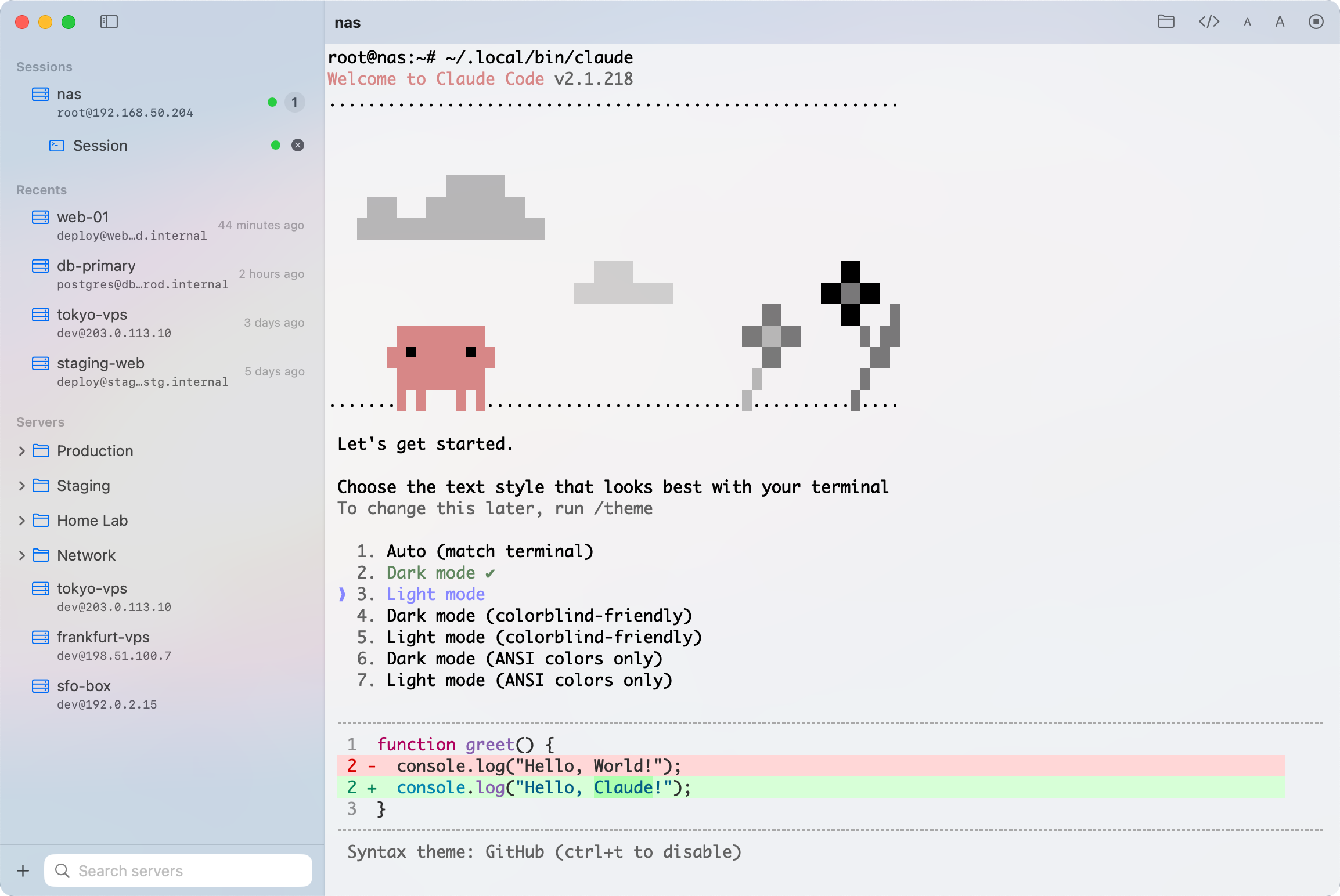The width and height of the screenshot is (1340, 896).
Task: Click the removed console.log diff line
Action: click(811, 766)
